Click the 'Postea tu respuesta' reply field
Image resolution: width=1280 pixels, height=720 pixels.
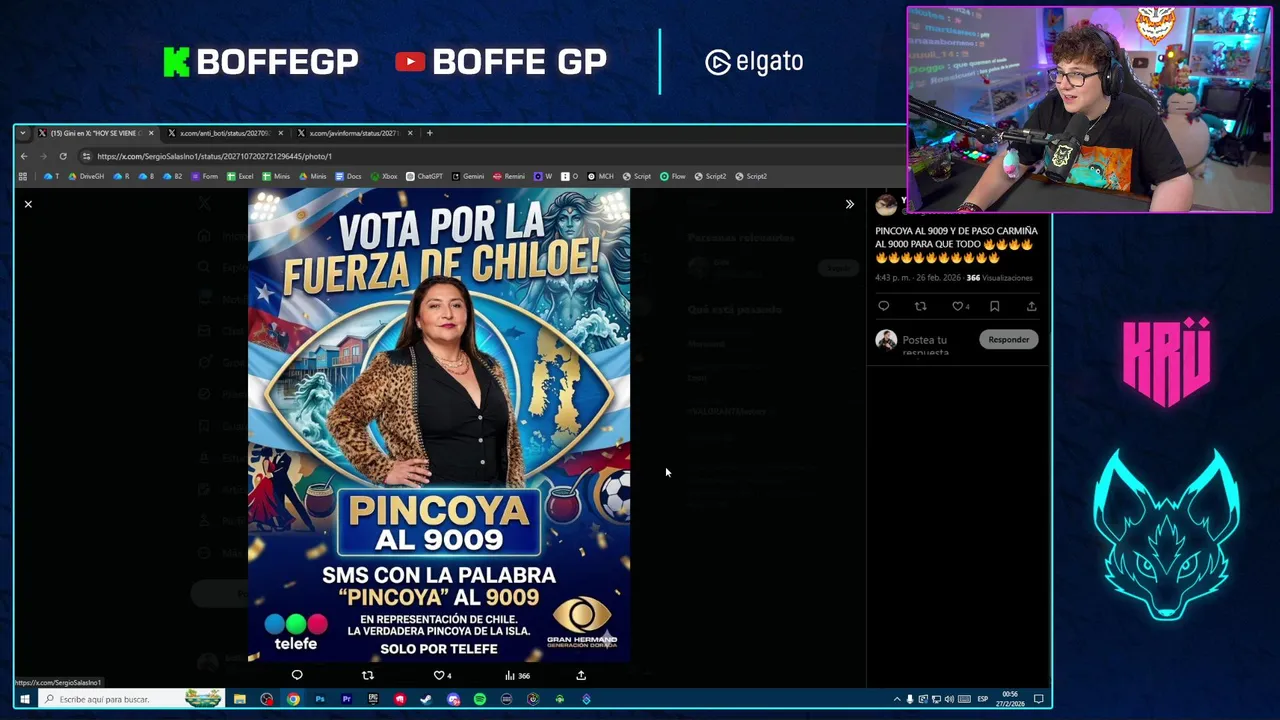click(925, 345)
